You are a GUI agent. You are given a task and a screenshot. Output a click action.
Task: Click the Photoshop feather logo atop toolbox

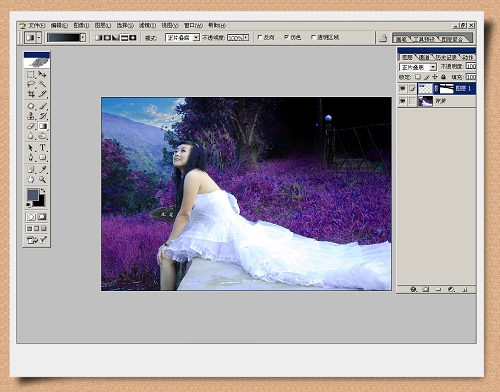(37, 62)
